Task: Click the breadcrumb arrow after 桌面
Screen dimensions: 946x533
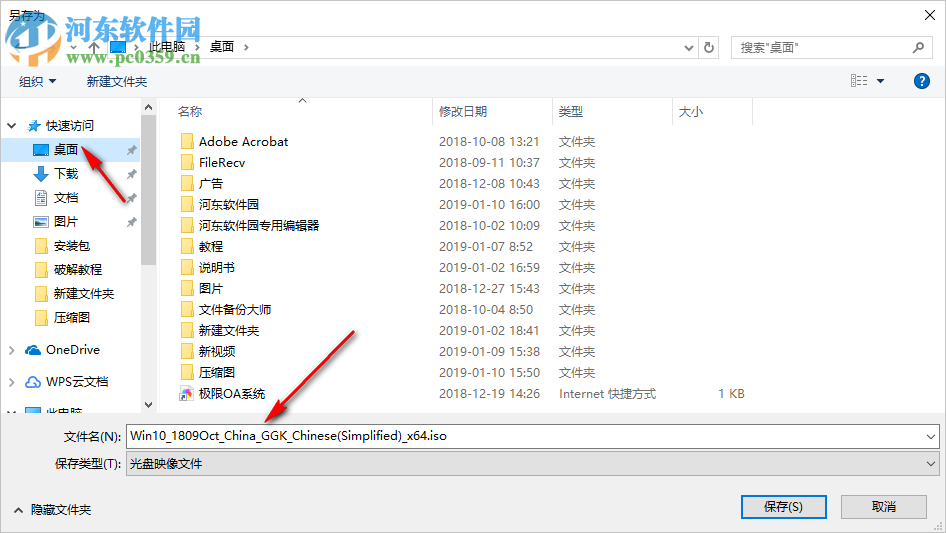Action: (246, 47)
